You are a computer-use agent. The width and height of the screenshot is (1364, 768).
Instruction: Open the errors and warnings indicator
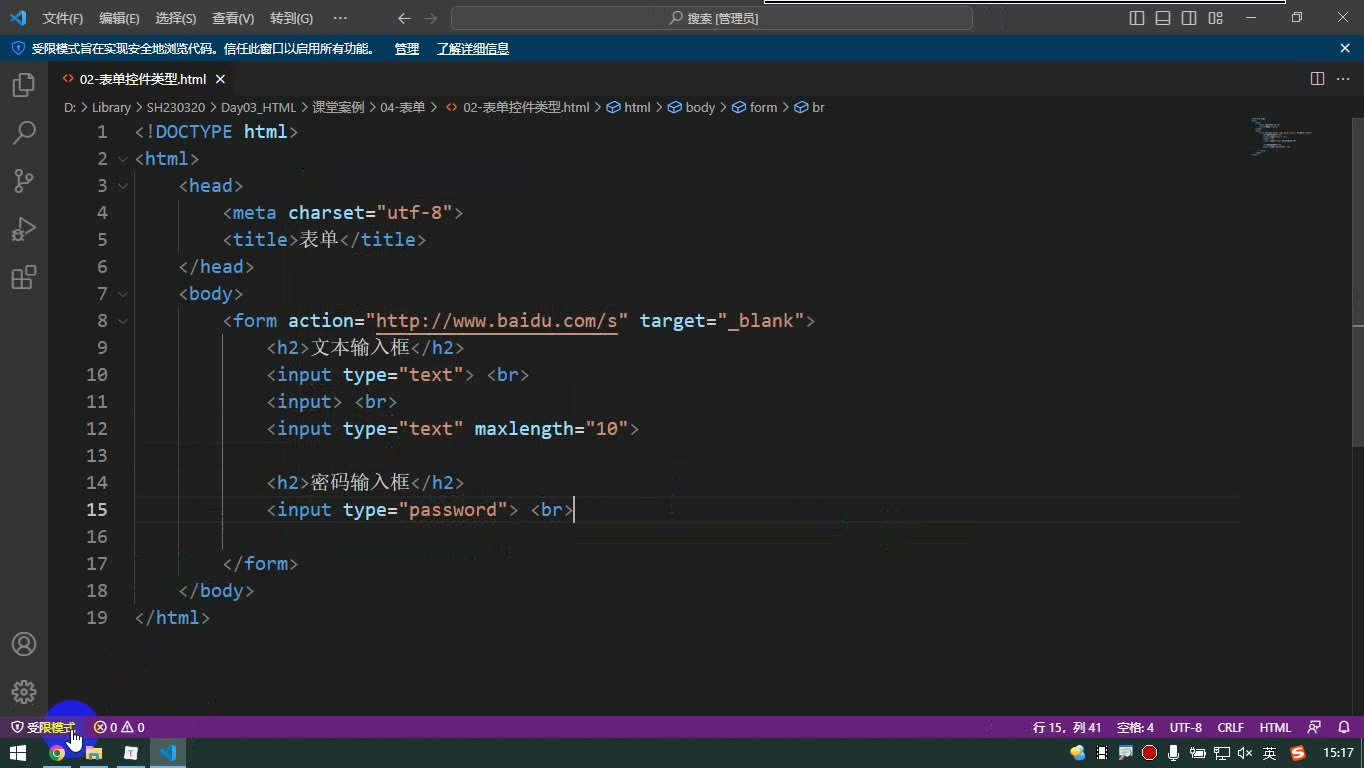click(119, 727)
